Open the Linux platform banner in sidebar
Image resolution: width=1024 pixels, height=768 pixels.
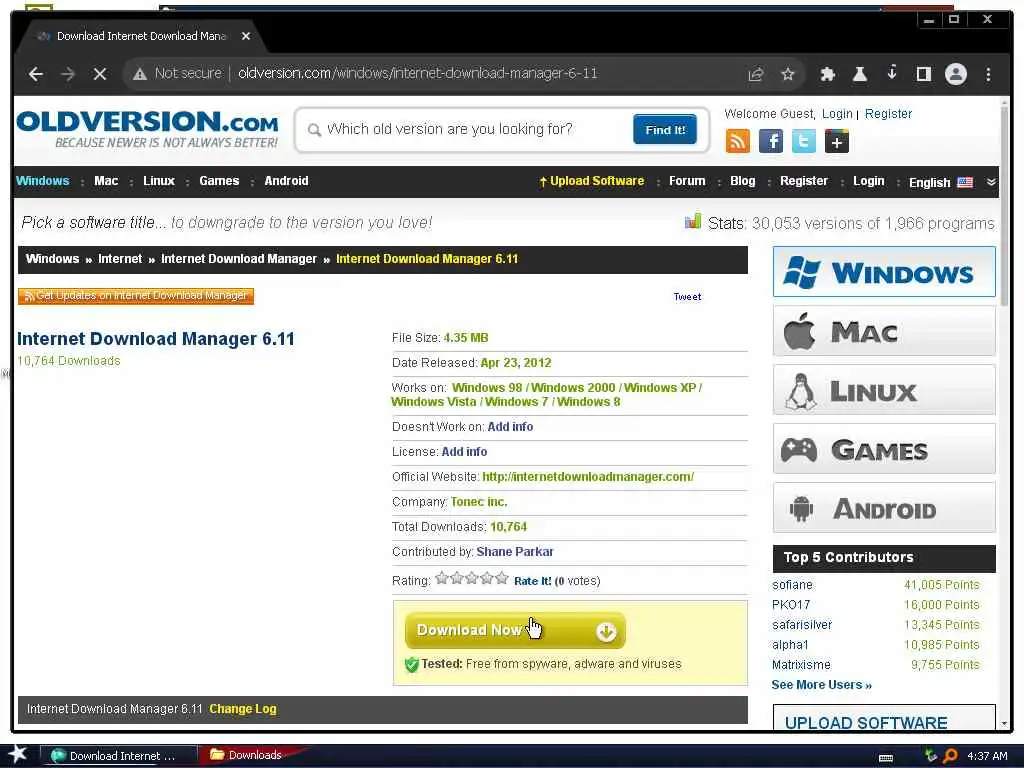[x=884, y=391]
